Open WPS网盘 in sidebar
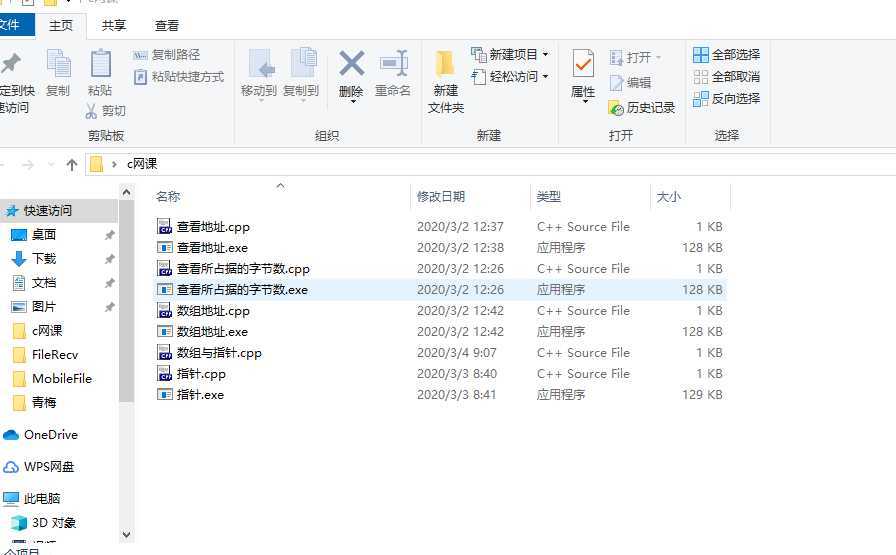This screenshot has width=896, height=555. coord(49,466)
